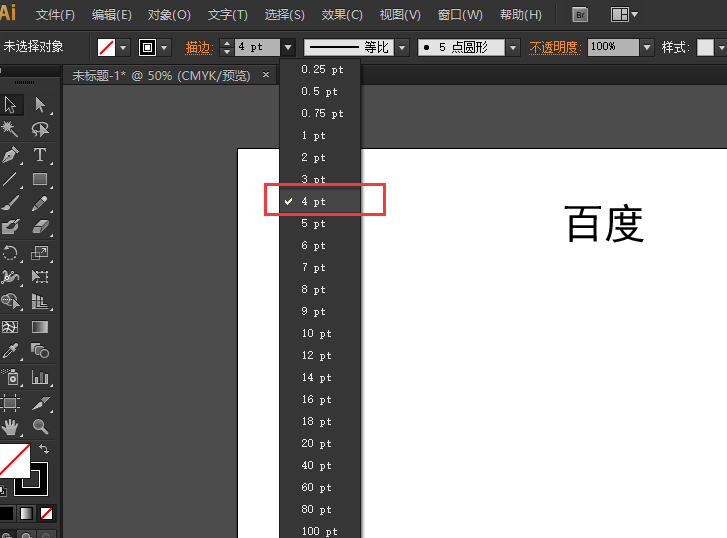Click the default fill and stroke icon
Screen dimensions: 727x538
click(3, 490)
